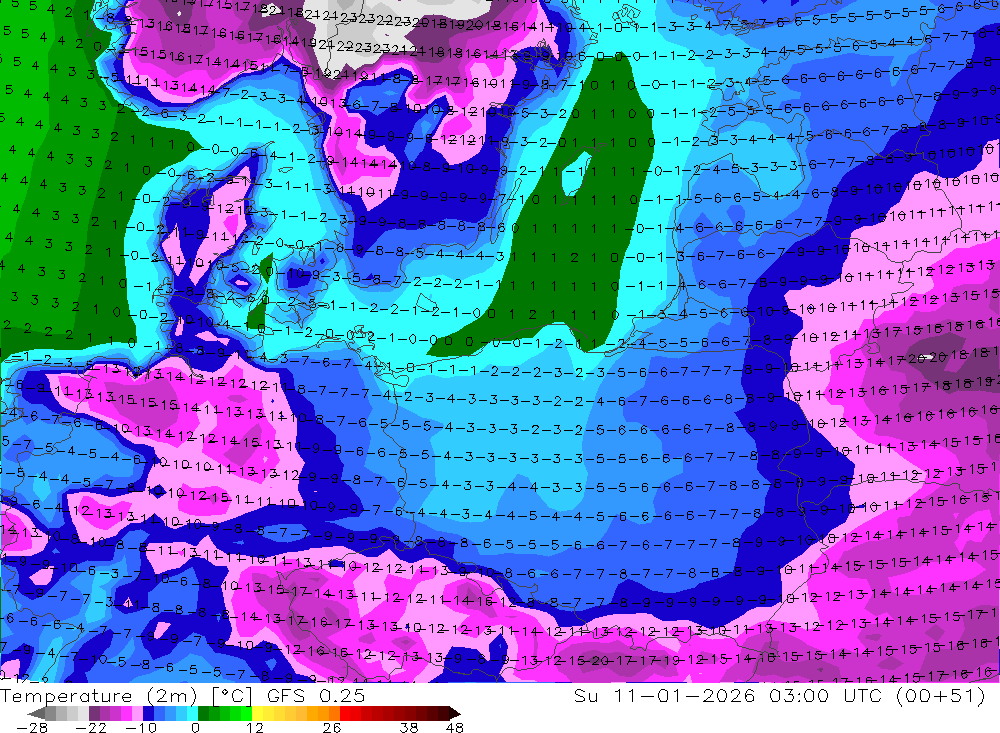The image size is (1000, 733).
Task: Click the 'GFS 0.25' model label
Action: point(316,696)
